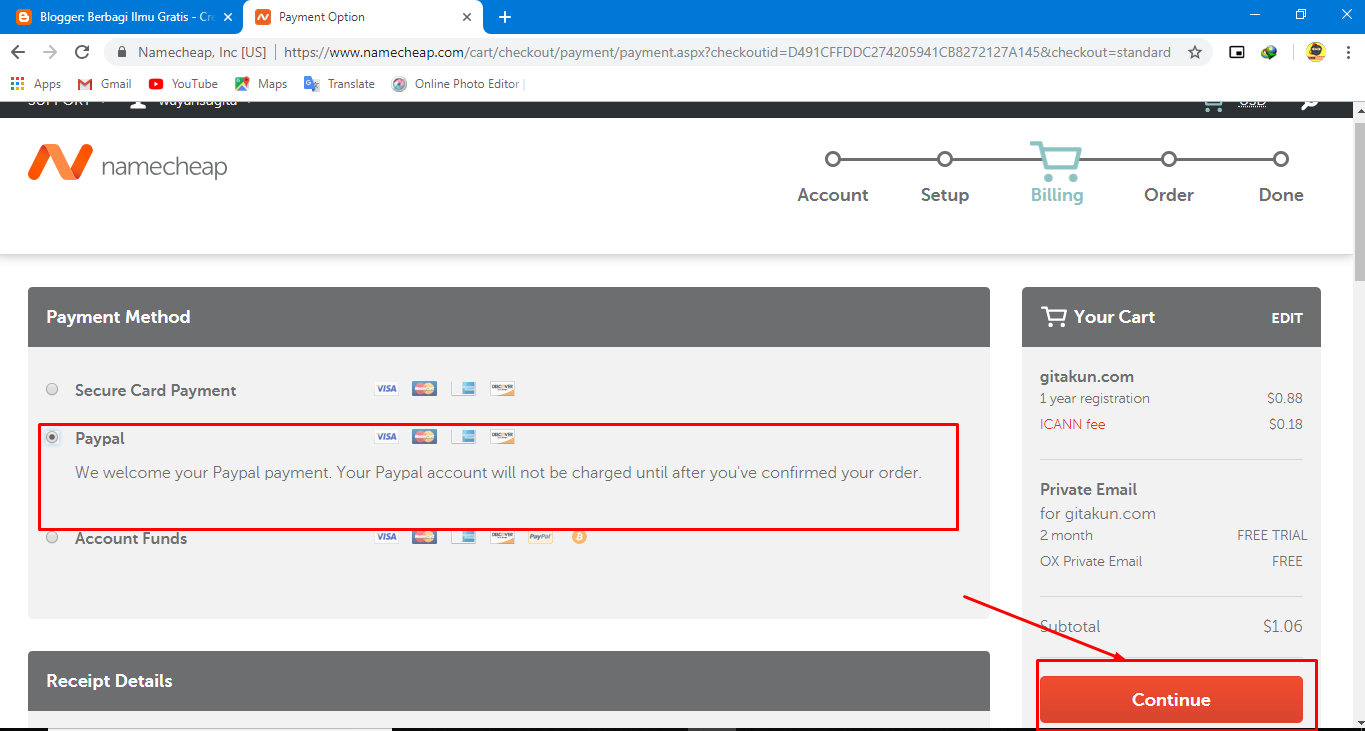Close the Payment Option tab
Image resolution: width=1365 pixels, height=731 pixels.
click(466, 17)
